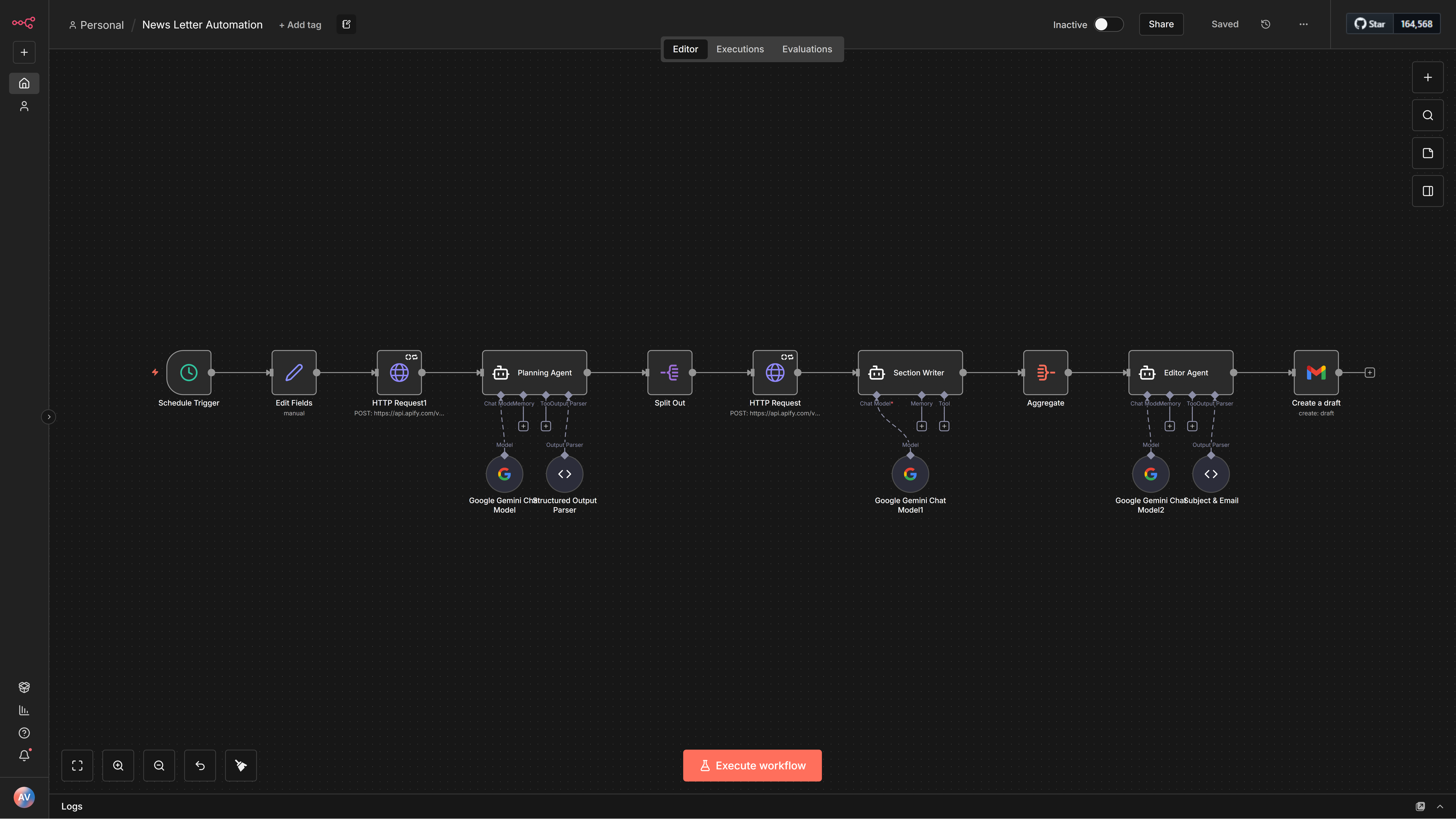The height and width of the screenshot is (819, 1456).
Task: Tidy up the workflow with the wand icon
Action: (241, 765)
